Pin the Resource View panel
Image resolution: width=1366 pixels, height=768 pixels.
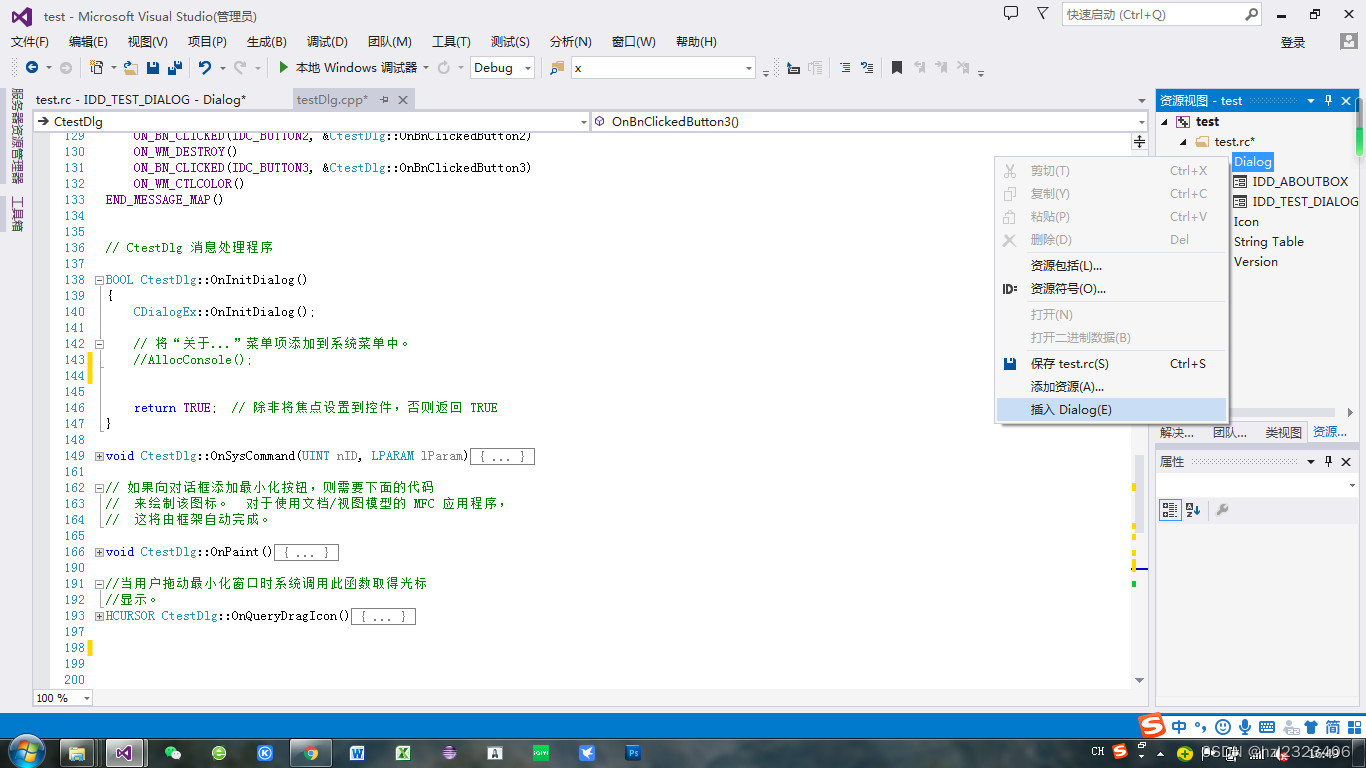[x=1329, y=100]
